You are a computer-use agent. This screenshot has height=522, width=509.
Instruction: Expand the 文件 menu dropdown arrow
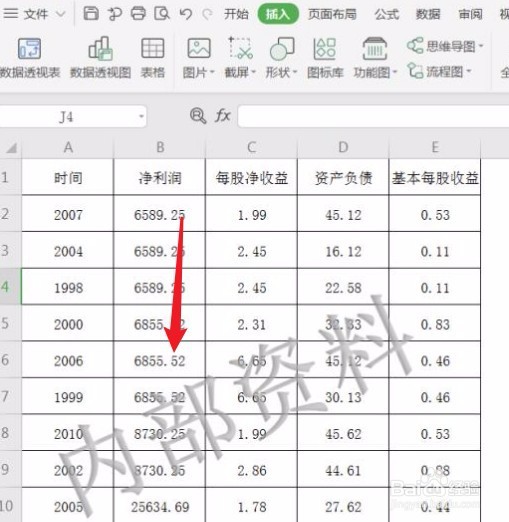(x=60, y=14)
